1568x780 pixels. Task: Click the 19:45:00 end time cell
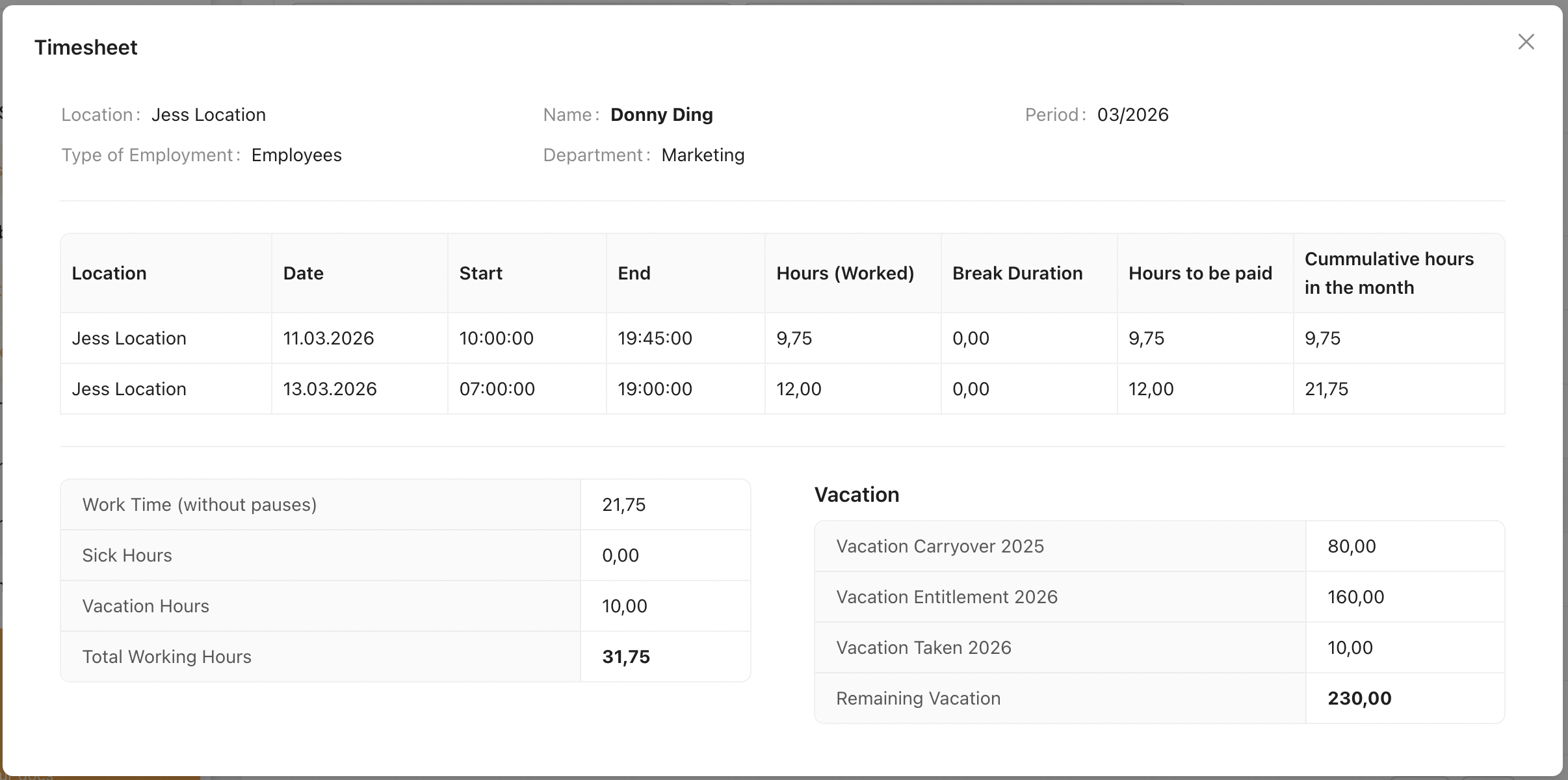655,339
